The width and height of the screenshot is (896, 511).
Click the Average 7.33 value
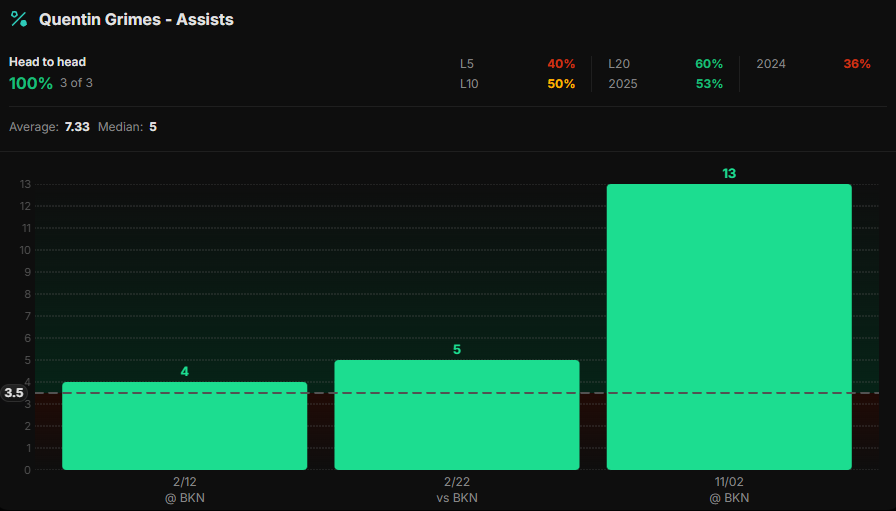coord(77,127)
